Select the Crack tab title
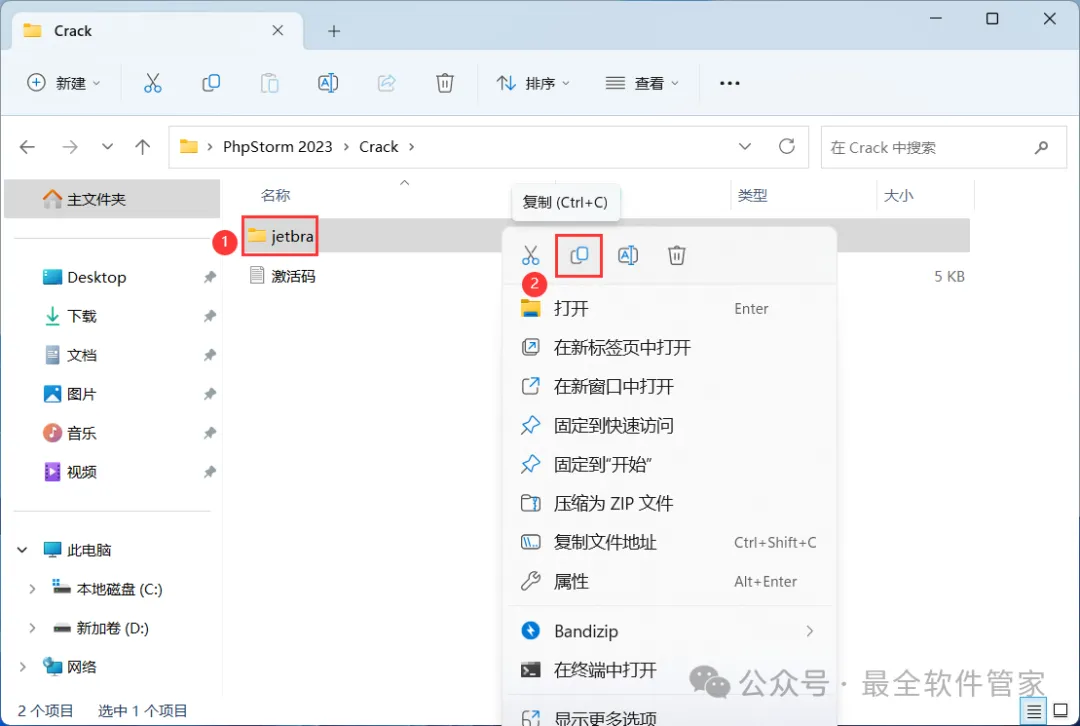 tap(73, 31)
